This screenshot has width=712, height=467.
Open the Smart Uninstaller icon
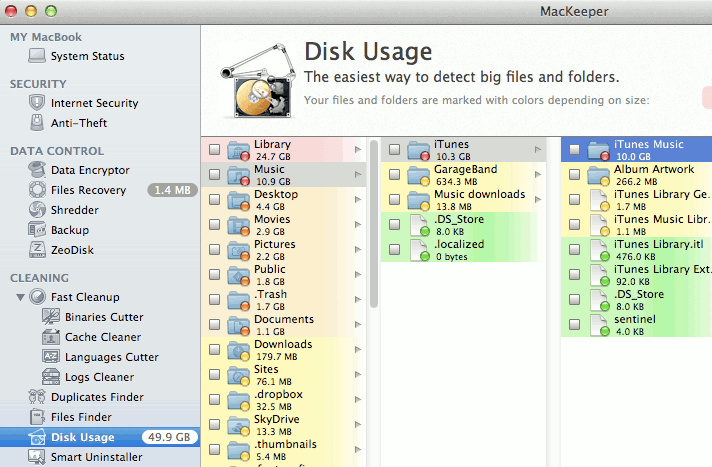coord(37,457)
